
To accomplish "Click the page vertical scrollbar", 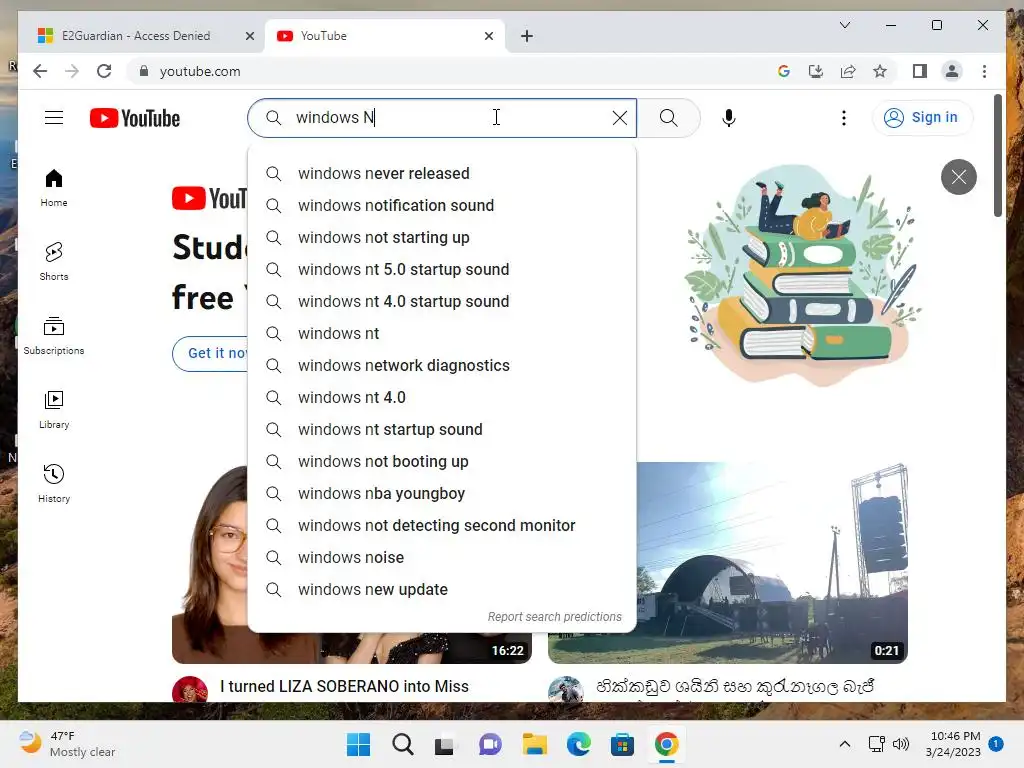I will 997,155.
